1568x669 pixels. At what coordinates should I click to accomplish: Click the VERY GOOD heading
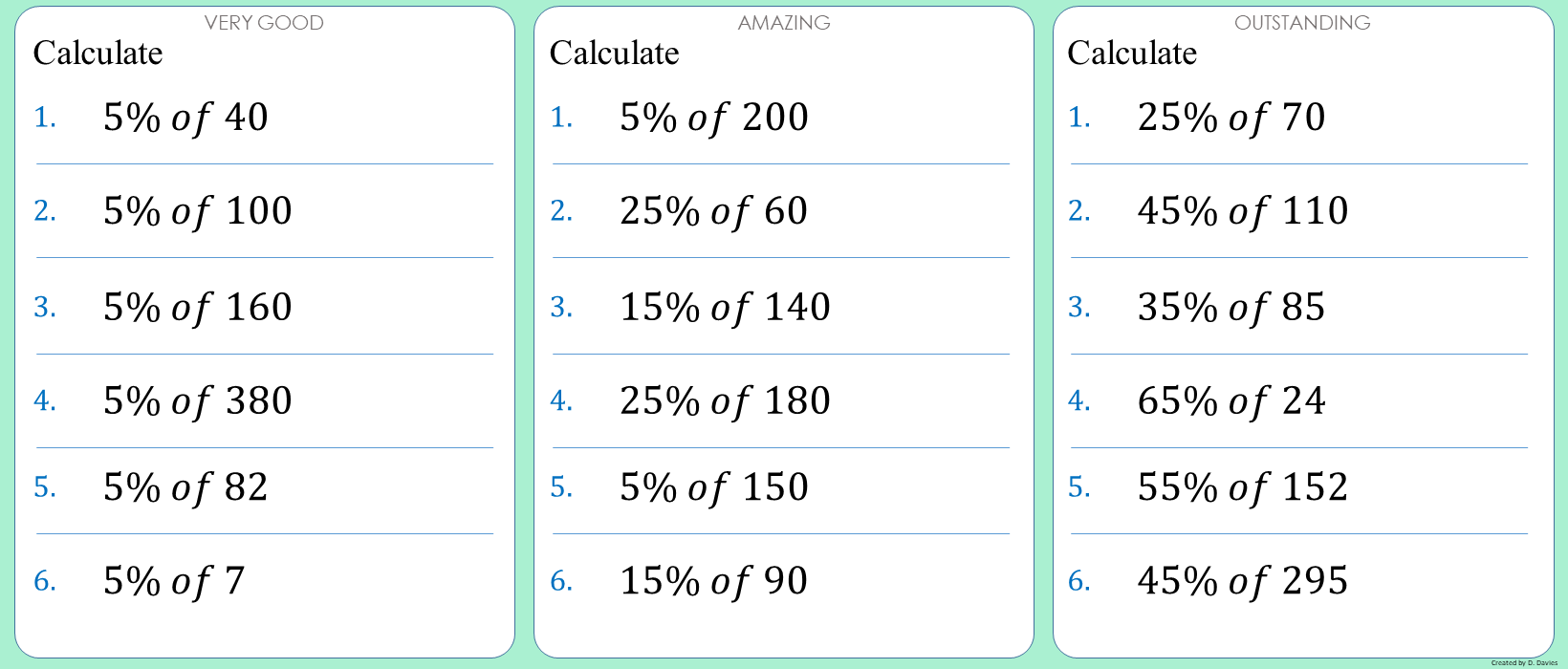coord(264,23)
